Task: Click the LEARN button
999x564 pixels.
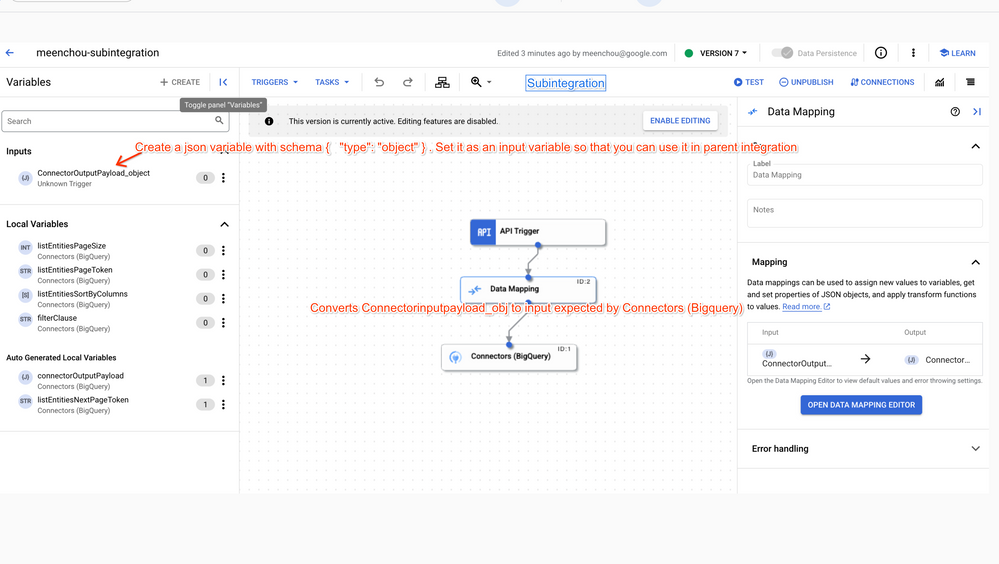Action: (958, 53)
